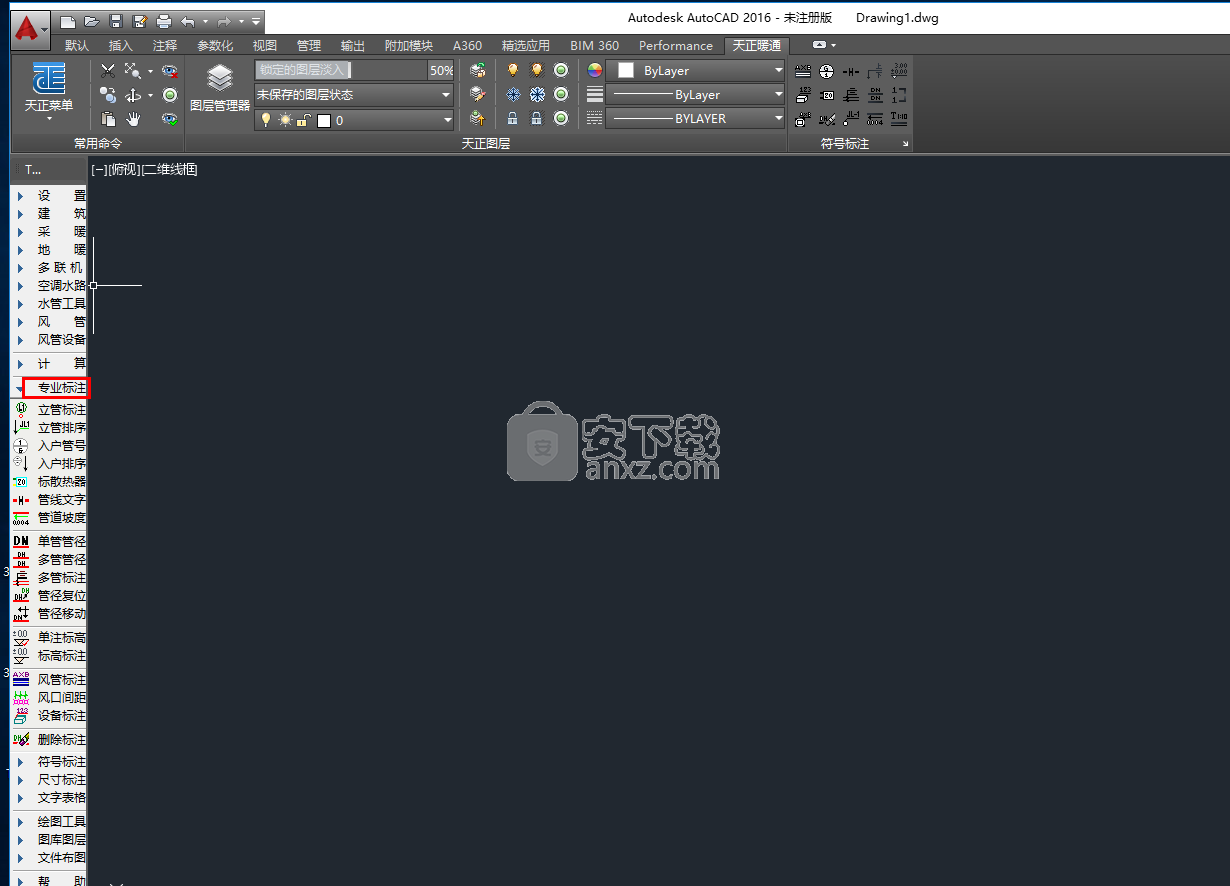The image size is (1230, 886).
Task: Click the white ByLayer color swatch
Action: 626,71
